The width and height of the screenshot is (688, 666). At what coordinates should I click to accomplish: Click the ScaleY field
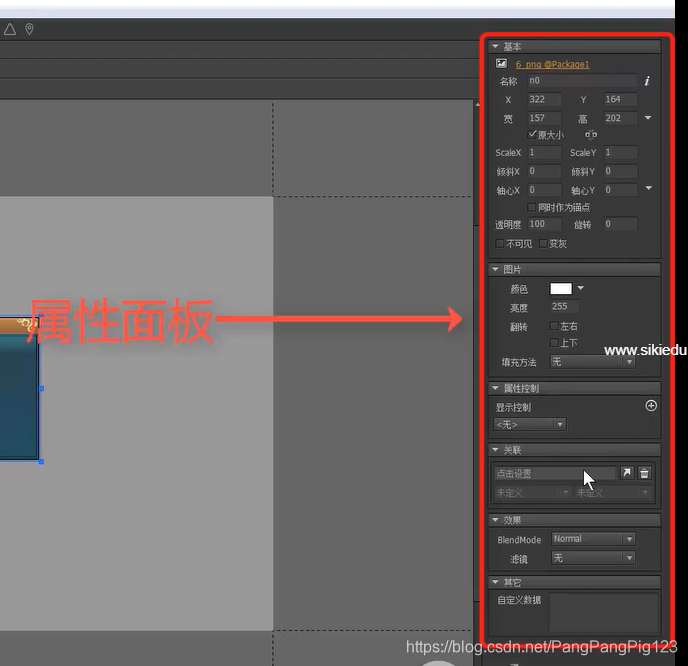tap(620, 152)
